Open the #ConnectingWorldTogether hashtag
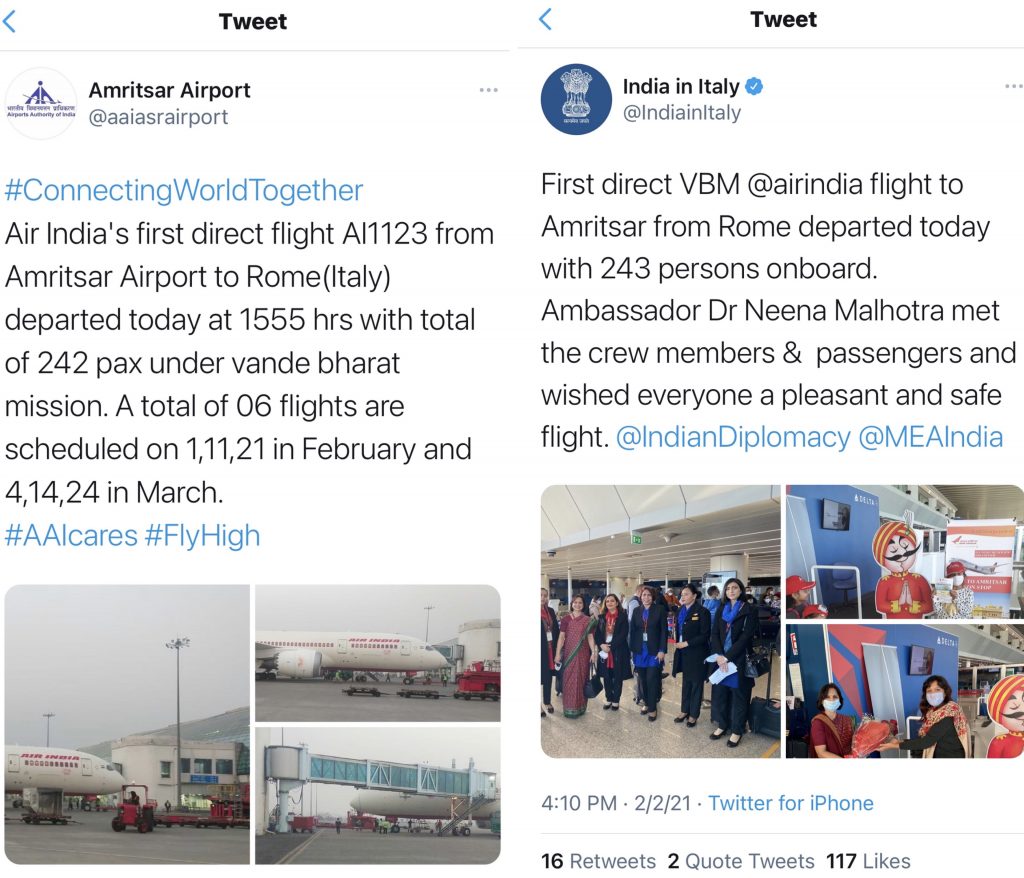 click(x=184, y=190)
